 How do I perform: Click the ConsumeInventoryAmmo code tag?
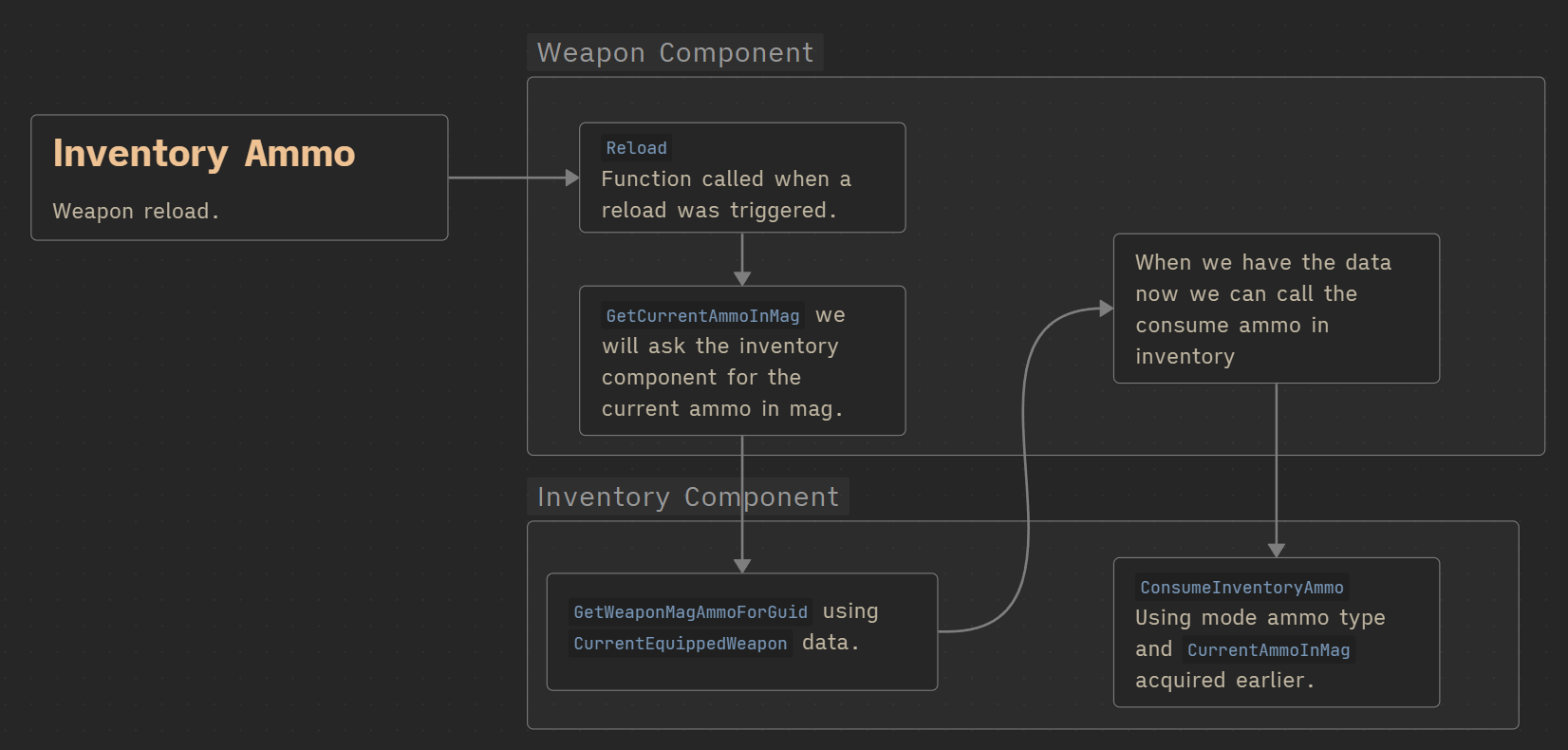click(1241, 588)
